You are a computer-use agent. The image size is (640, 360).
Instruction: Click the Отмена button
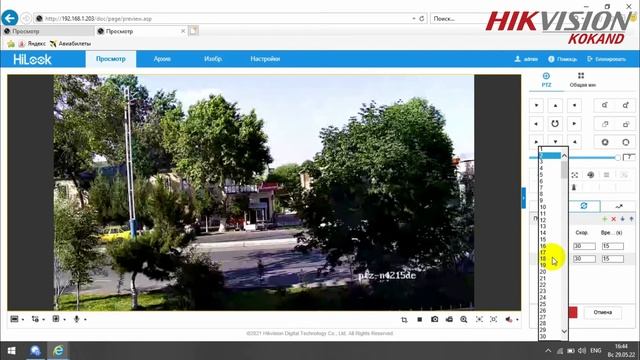point(602,312)
